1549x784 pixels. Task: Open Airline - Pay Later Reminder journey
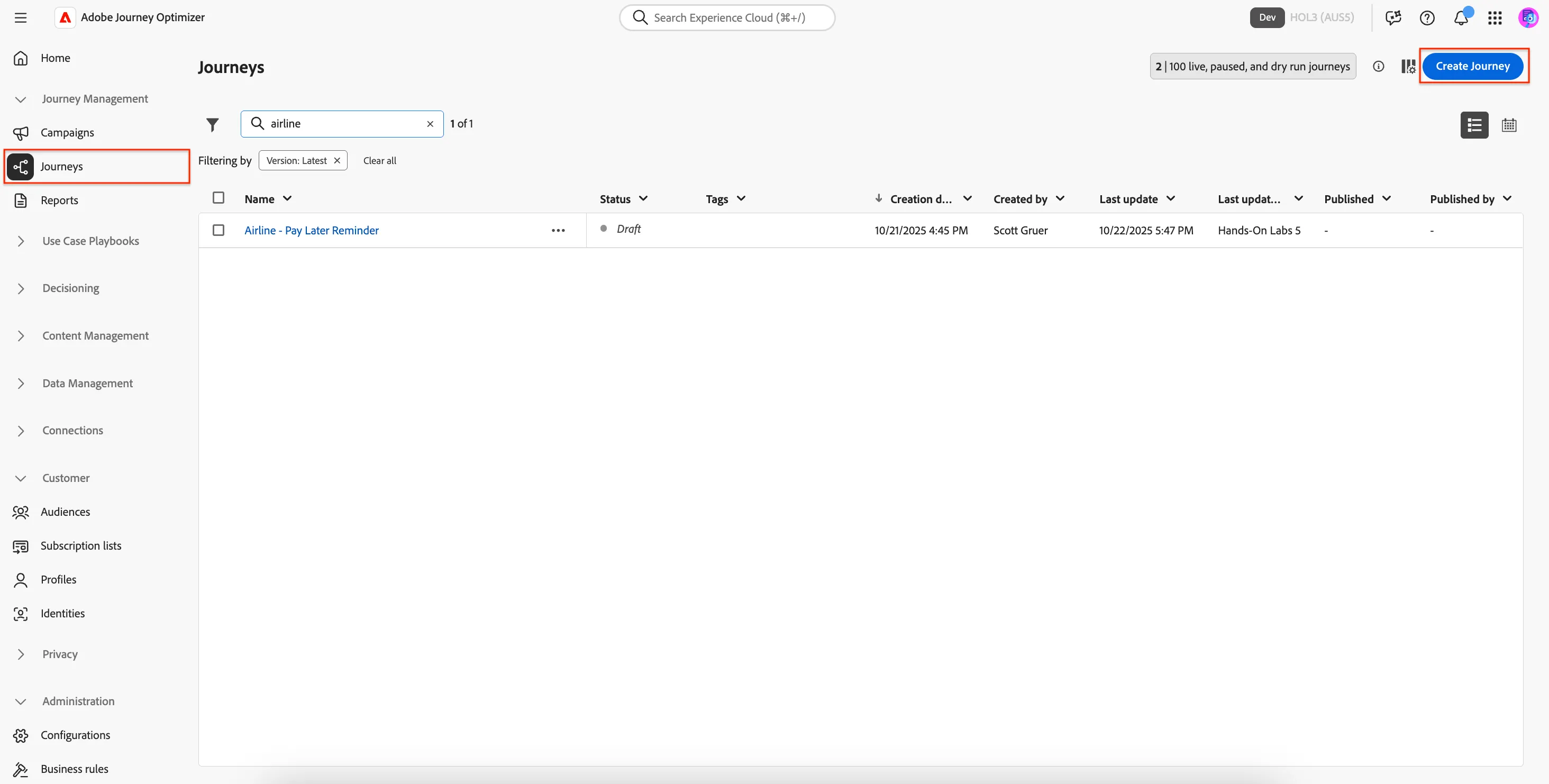pyautogui.click(x=312, y=230)
